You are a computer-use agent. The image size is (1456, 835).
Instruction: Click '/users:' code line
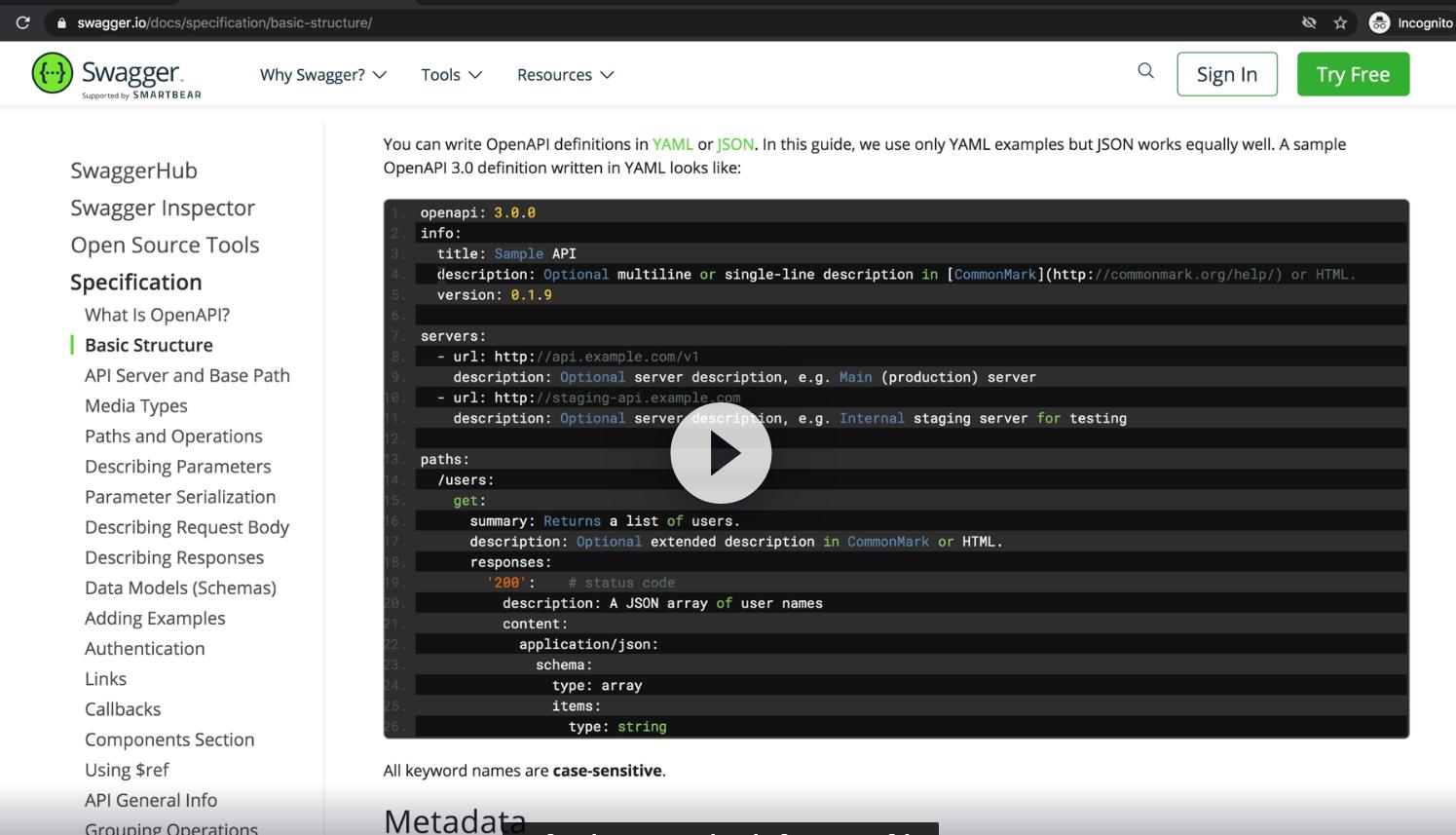click(466, 479)
